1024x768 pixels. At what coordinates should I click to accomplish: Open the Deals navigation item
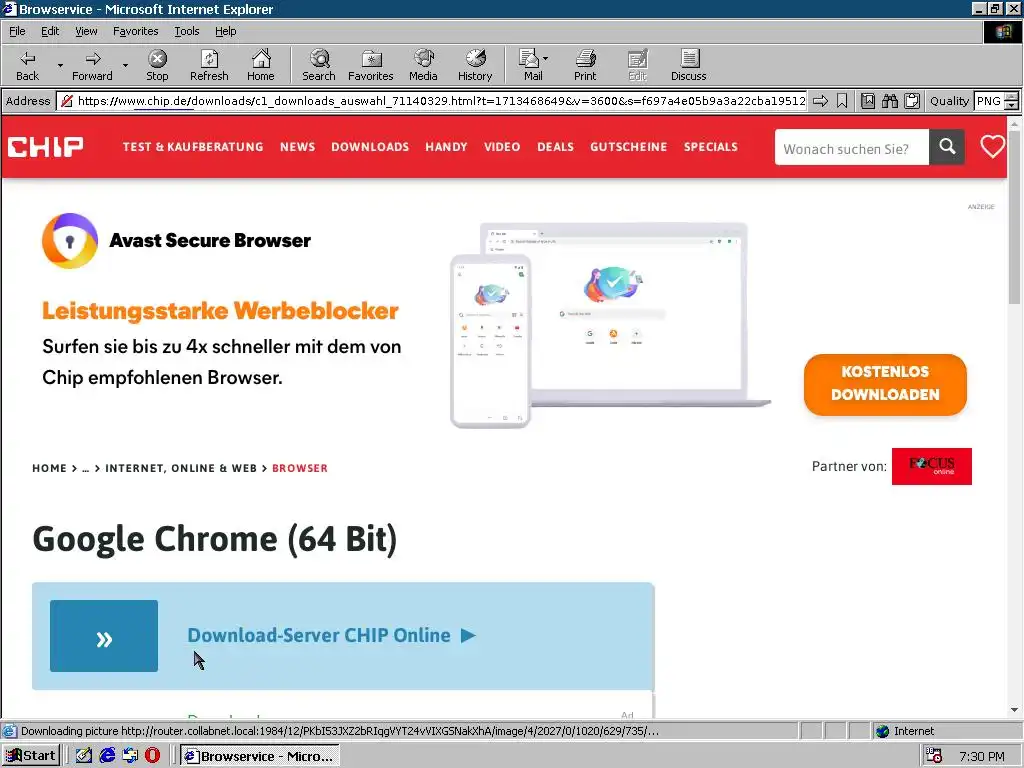click(555, 147)
